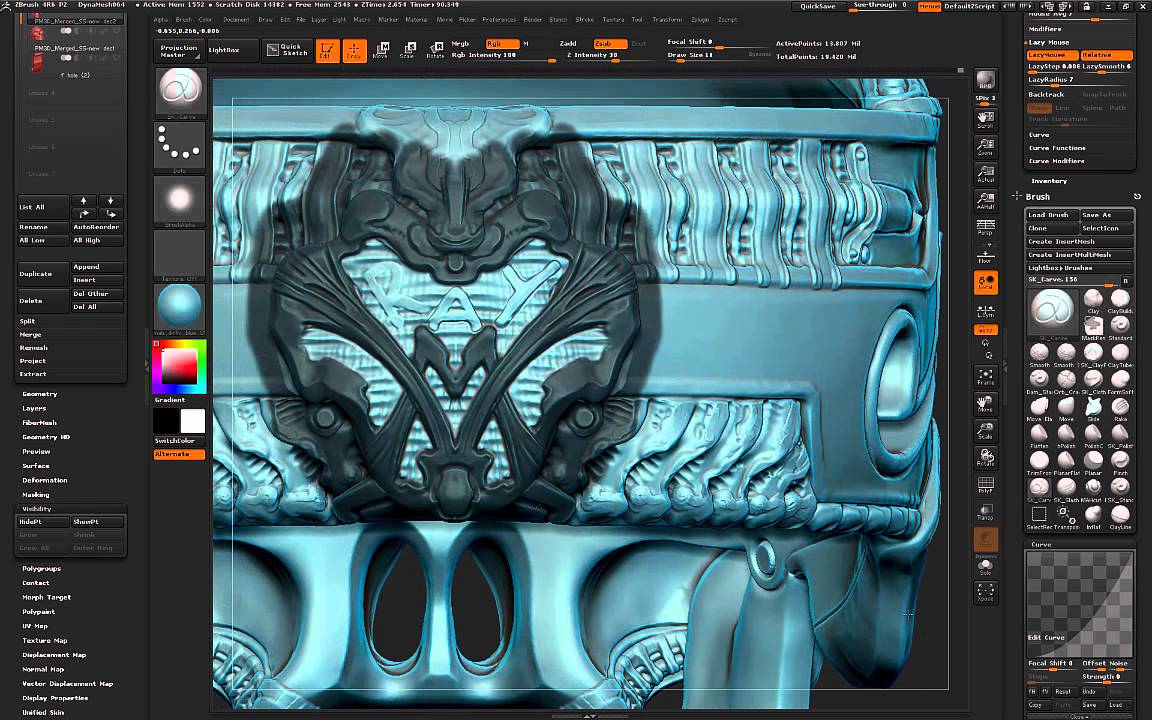Click the Xpose icon
The height and width of the screenshot is (720, 1152).
tap(985, 592)
